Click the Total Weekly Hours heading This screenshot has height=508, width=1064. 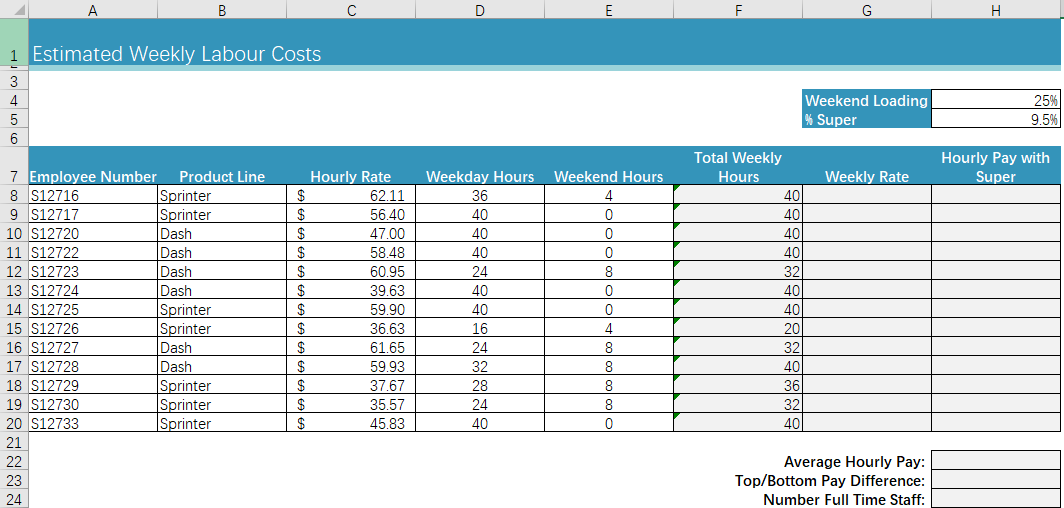tap(738, 167)
